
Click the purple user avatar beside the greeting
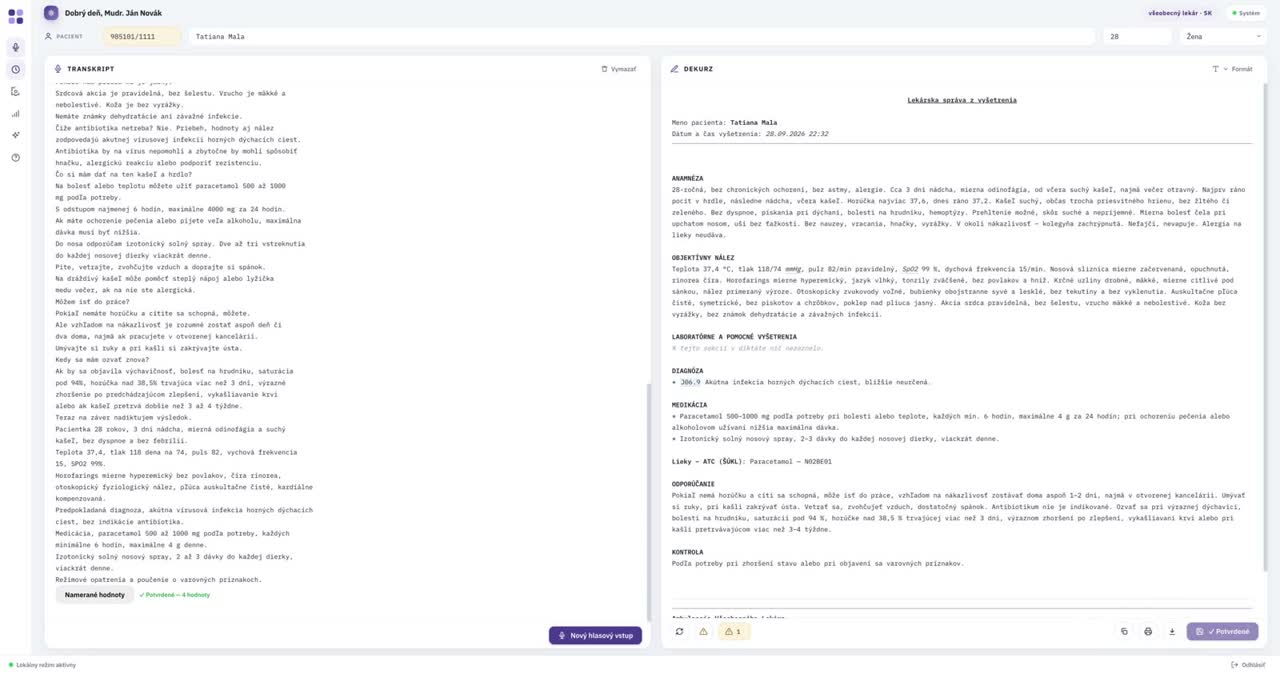[x=51, y=13]
